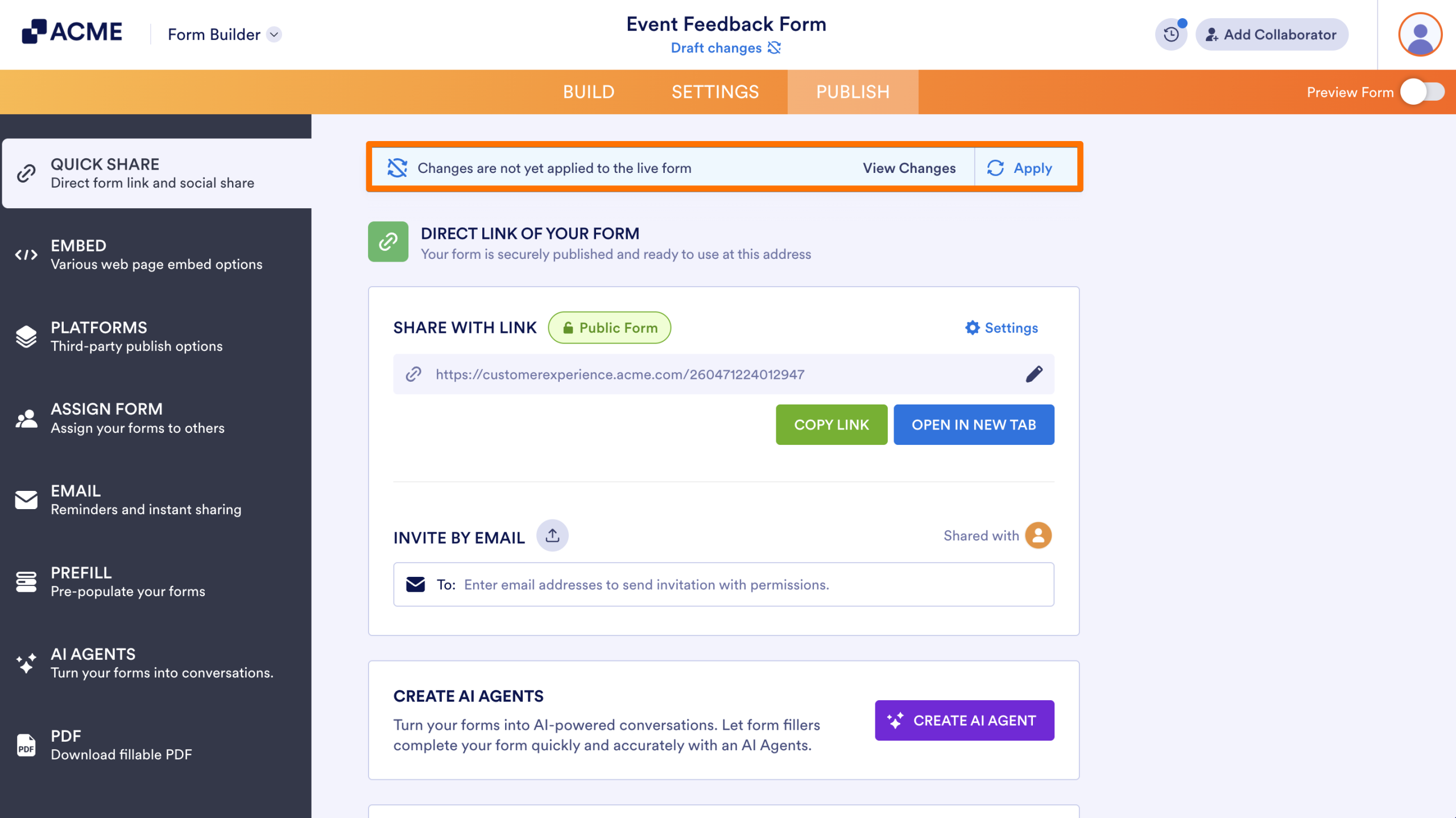1456x818 pixels.
Task: Click the Prefill stacked icon
Action: click(x=26, y=581)
